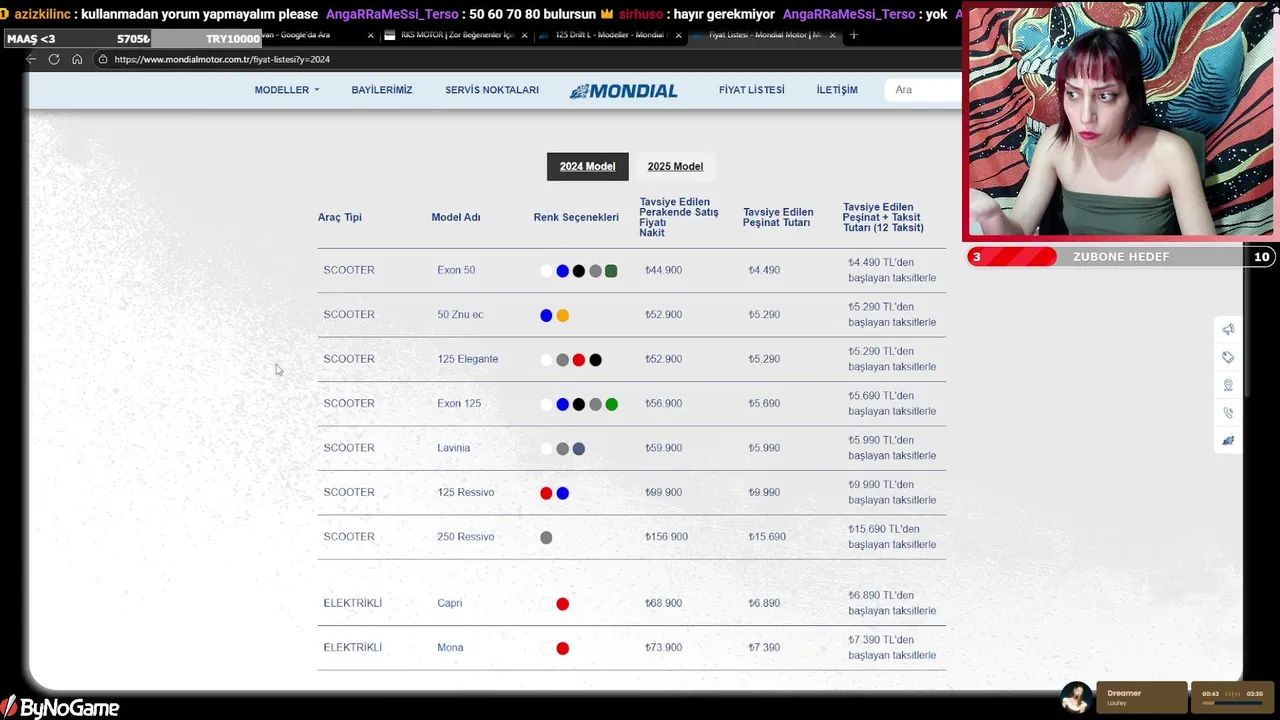
Task: Click the Exon 50 model name
Action: [x=456, y=270]
